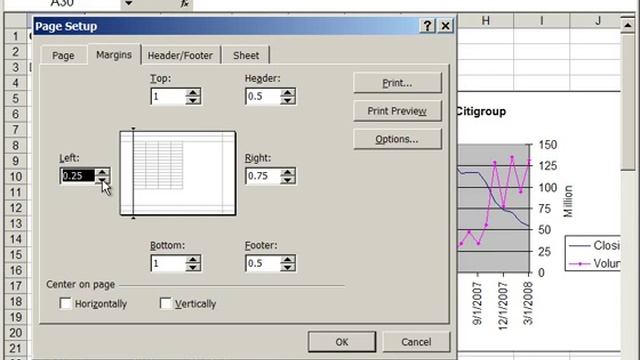Viewport: 640px width, 360px height.
Task: Increase the Top margin with up arrow
Action: [193, 93]
